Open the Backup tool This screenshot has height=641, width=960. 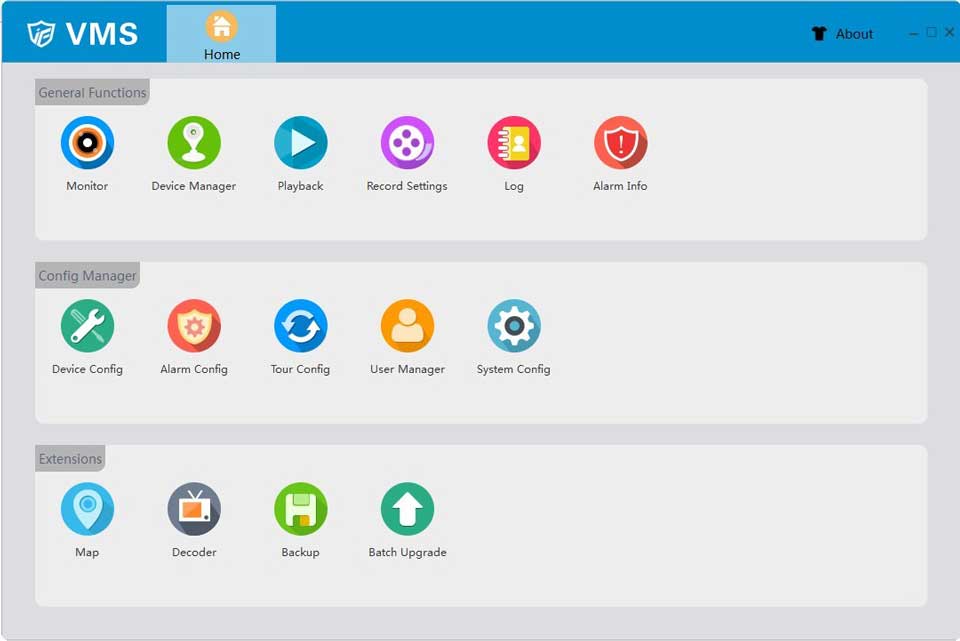(300, 509)
